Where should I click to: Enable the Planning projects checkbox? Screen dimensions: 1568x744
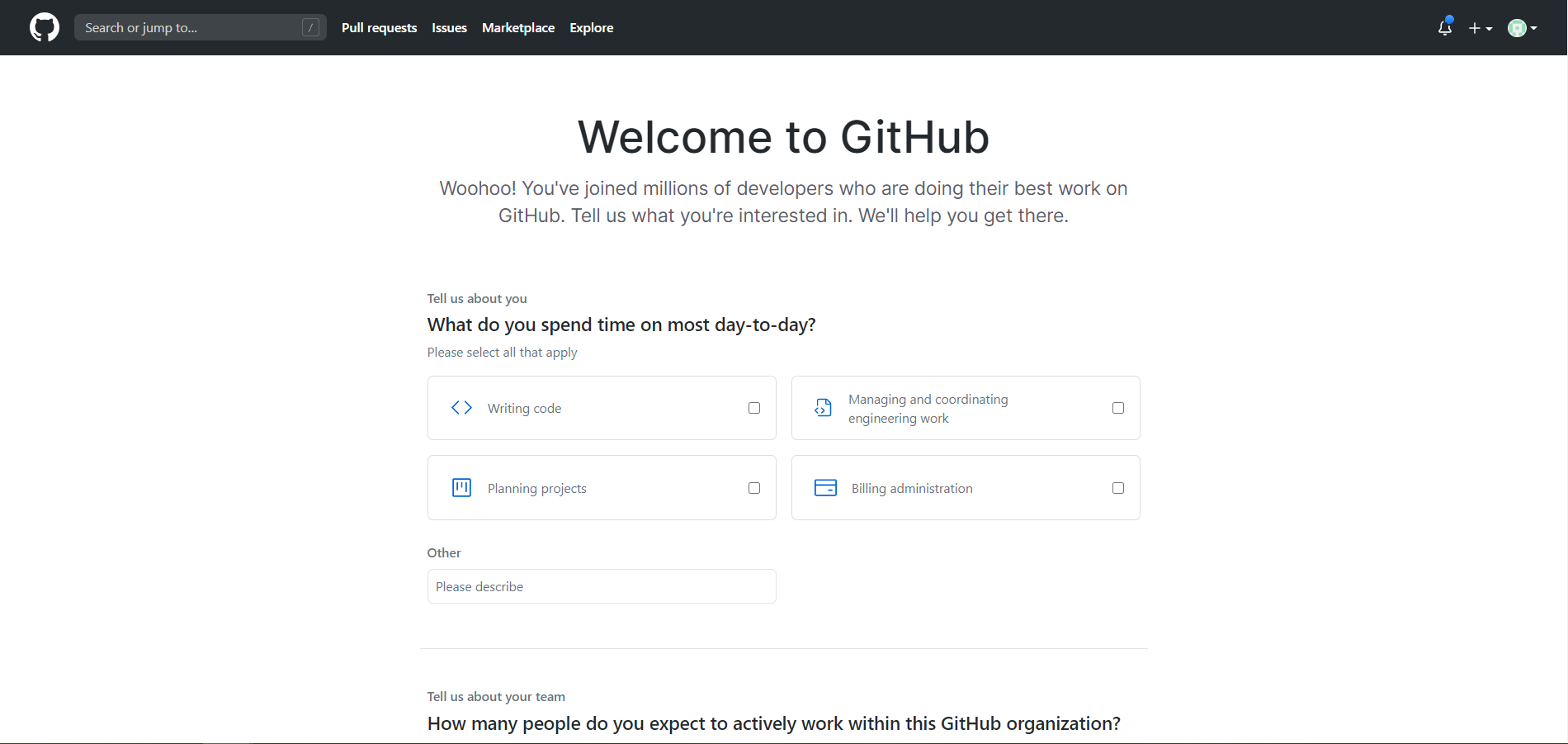pos(754,488)
